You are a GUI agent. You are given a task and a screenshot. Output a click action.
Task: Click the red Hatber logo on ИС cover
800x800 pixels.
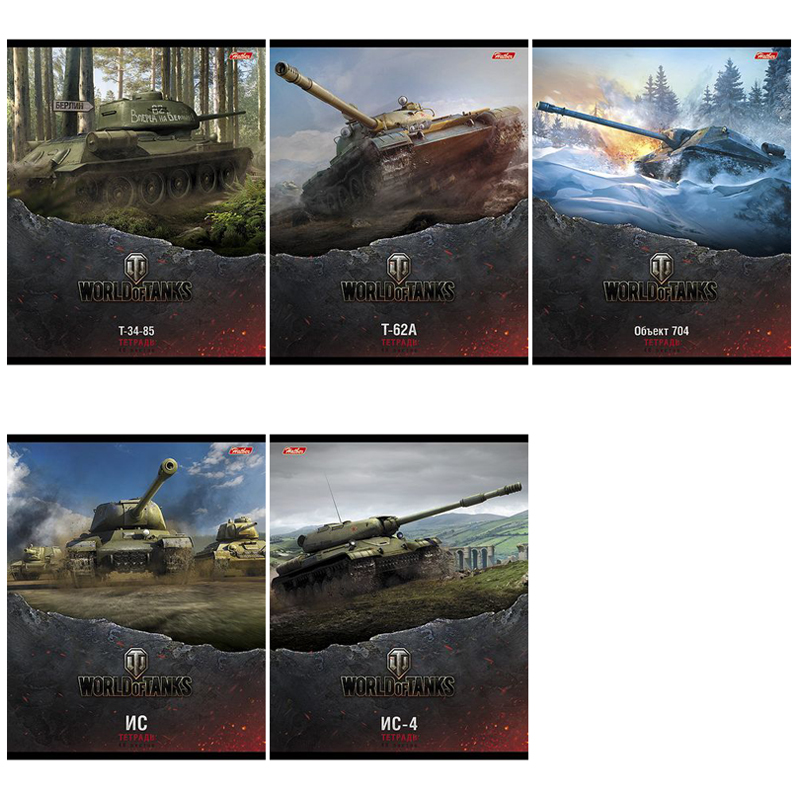[x=241, y=451]
